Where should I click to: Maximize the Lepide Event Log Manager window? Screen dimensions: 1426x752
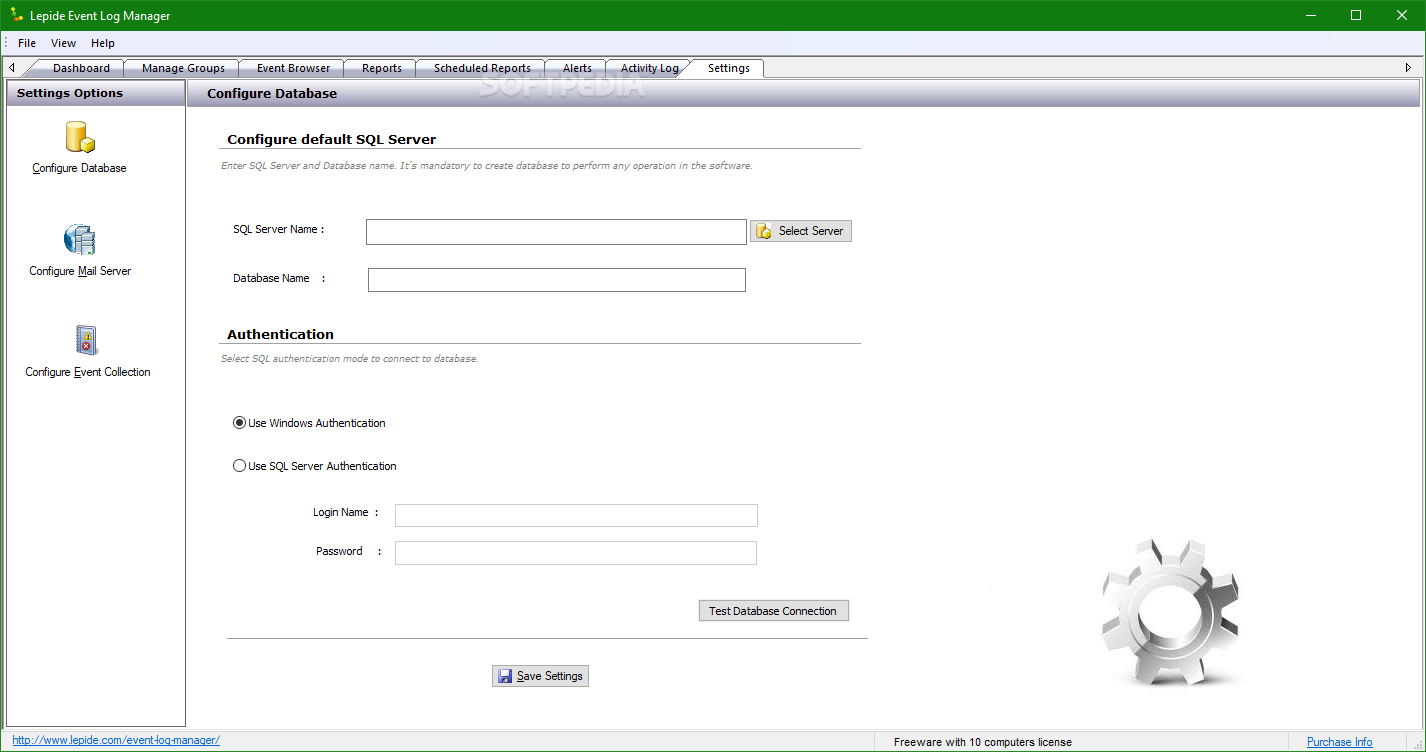click(x=1356, y=15)
